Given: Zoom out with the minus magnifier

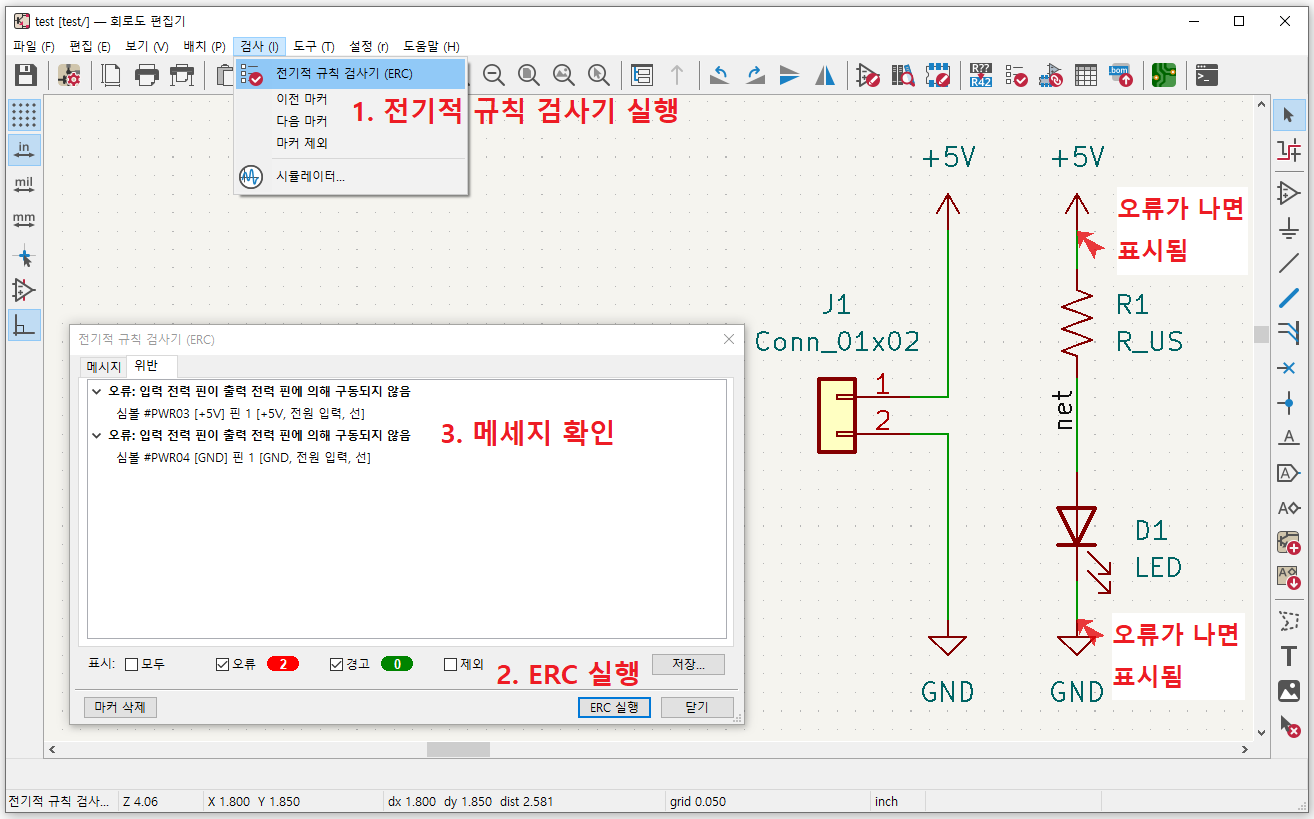Looking at the screenshot, I should coord(494,75).
